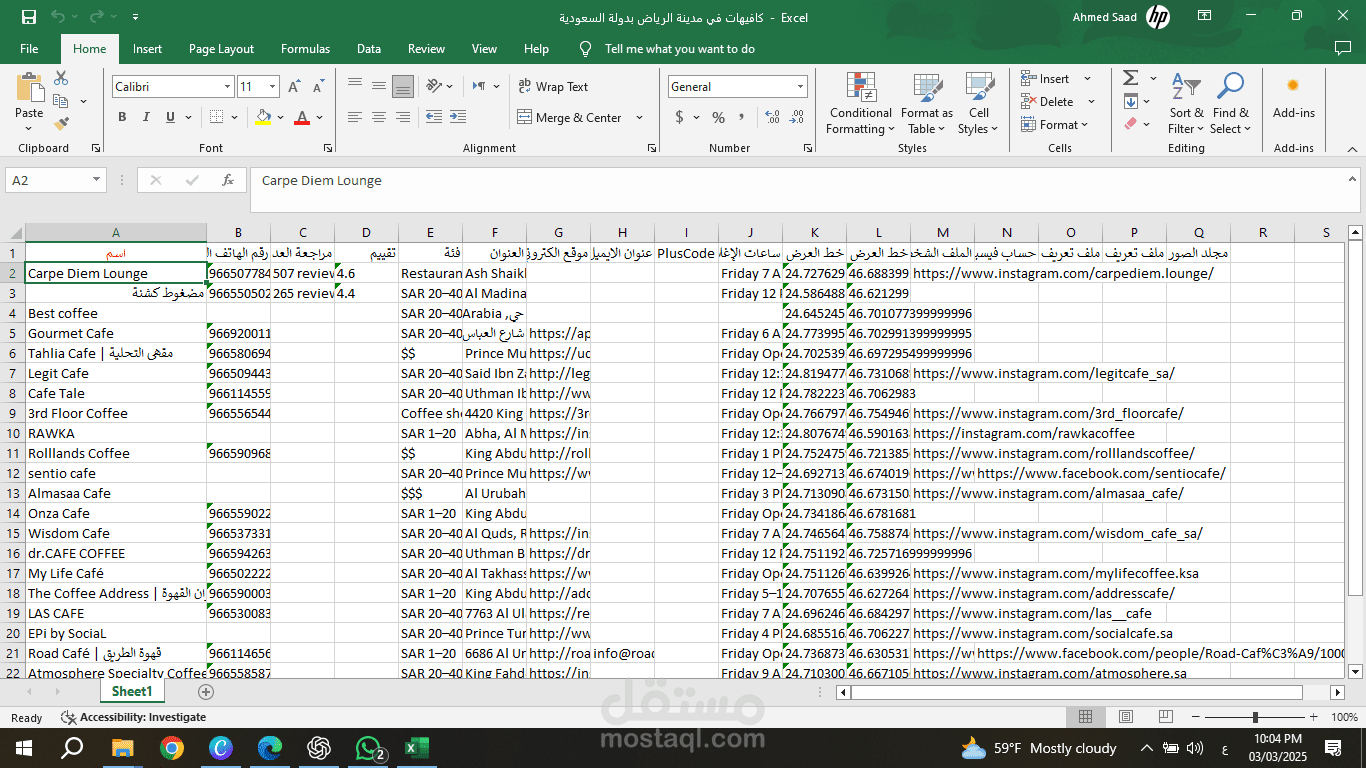The width and height of the screenshot is (1366, 768).
Task: Click the Cut scissors icon
Action: [61, 78]
